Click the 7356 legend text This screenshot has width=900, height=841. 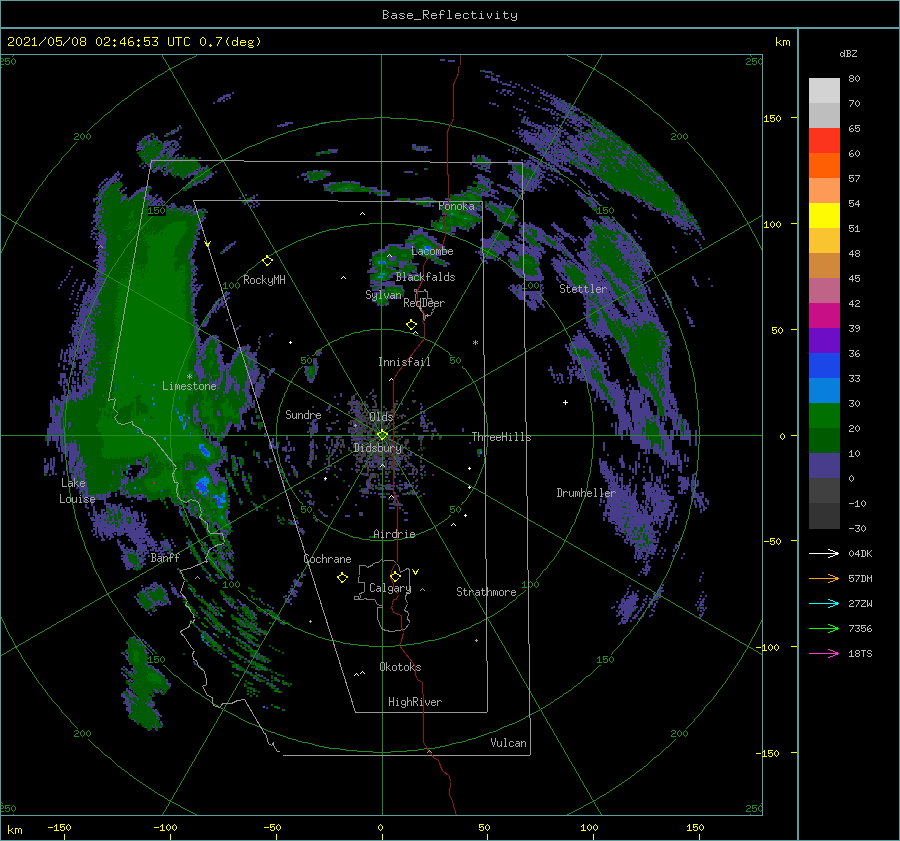[x=860, y=629]
